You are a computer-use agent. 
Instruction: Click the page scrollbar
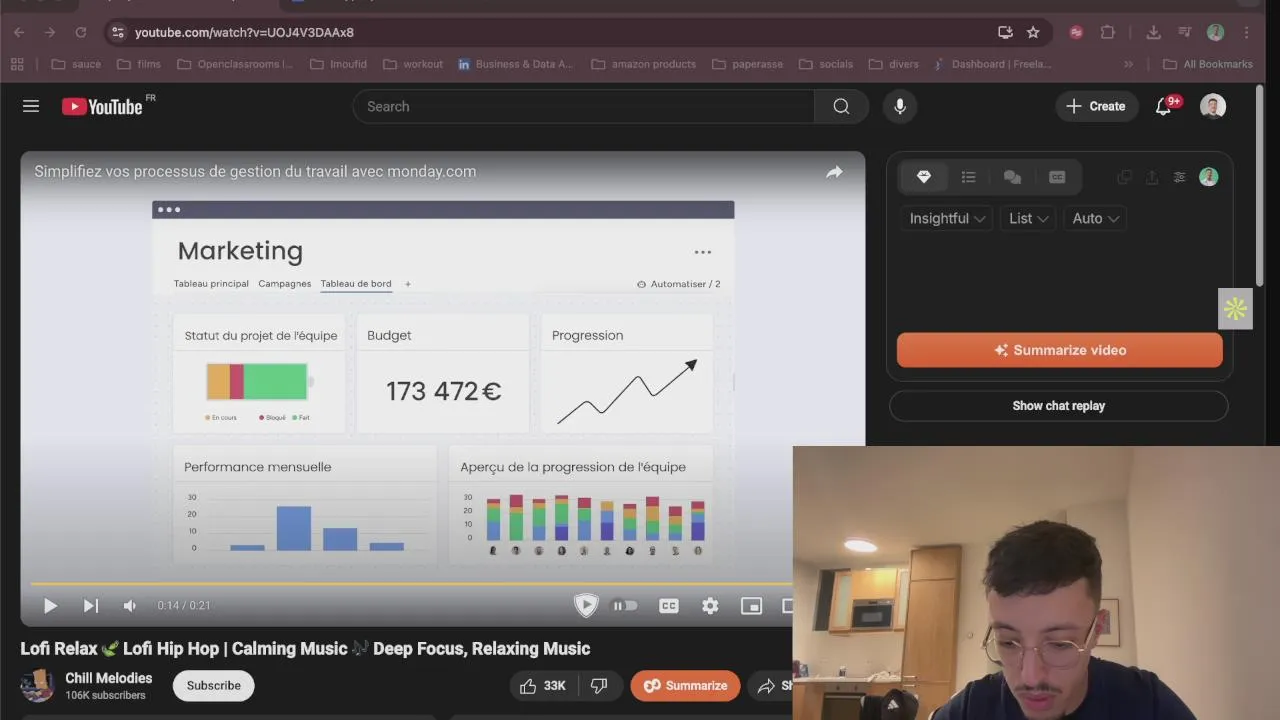coord(1259,185)
